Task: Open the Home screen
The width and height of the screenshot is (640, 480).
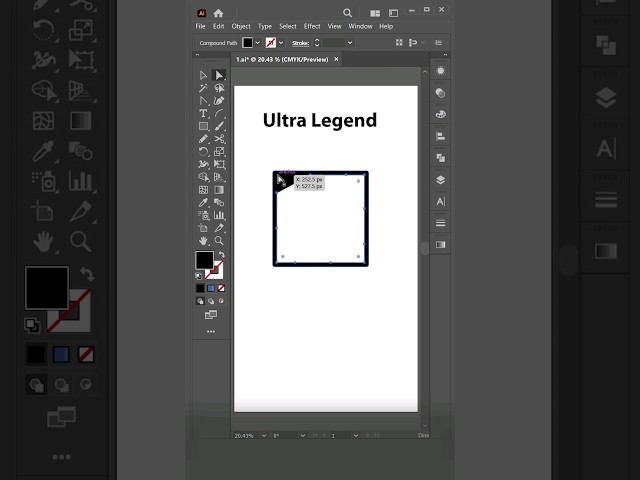Action: pyautogui.click(x=218, y=13)
